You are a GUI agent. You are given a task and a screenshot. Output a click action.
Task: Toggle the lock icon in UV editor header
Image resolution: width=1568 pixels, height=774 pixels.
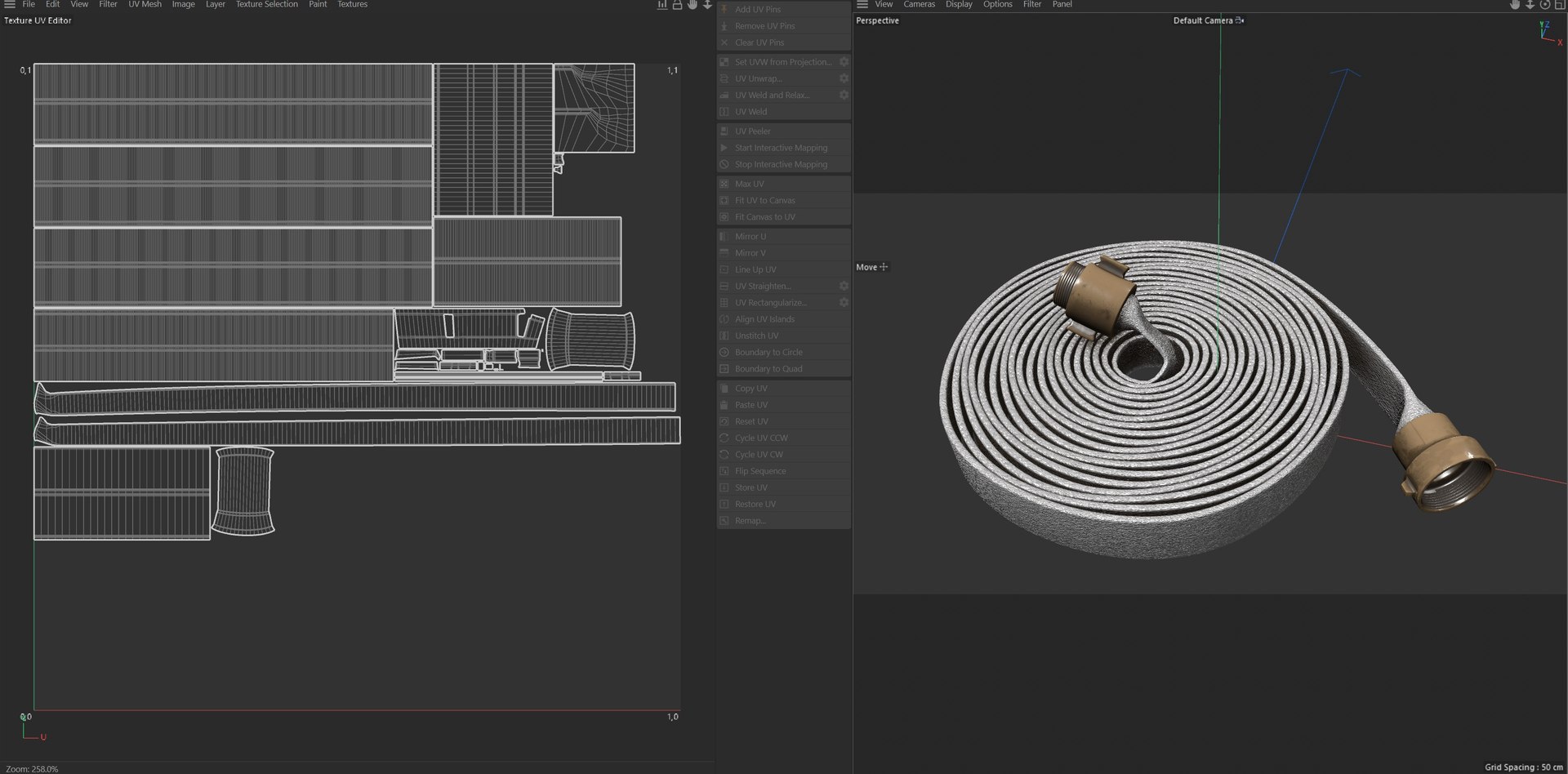coord(677,4)
